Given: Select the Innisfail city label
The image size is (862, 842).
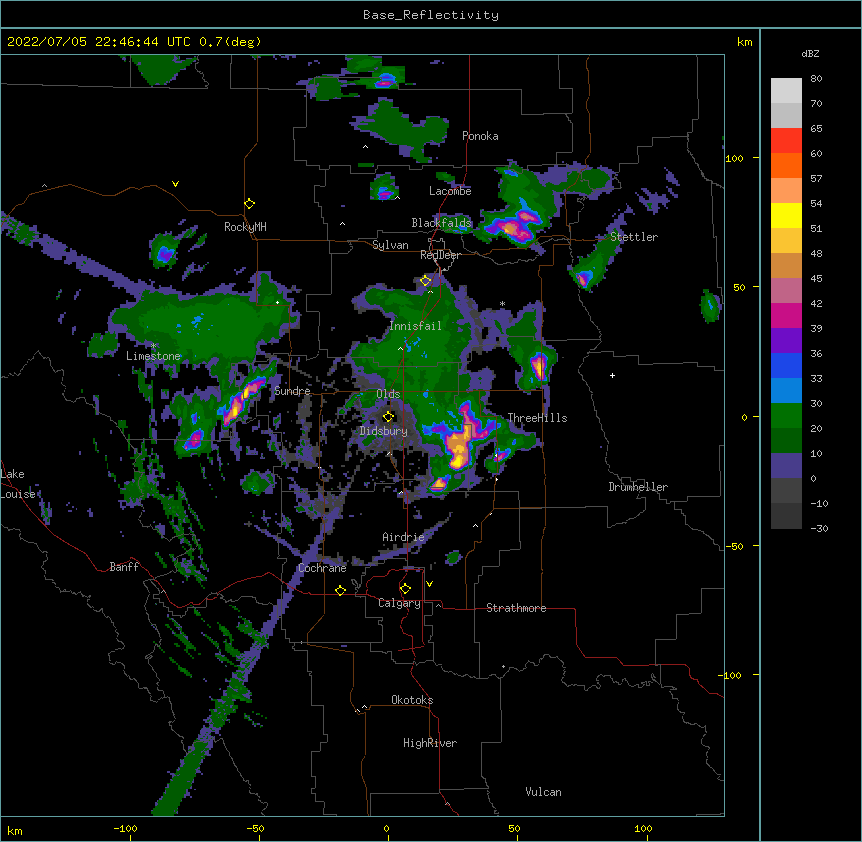Looking at the screenshot, I should coord(415,326).
